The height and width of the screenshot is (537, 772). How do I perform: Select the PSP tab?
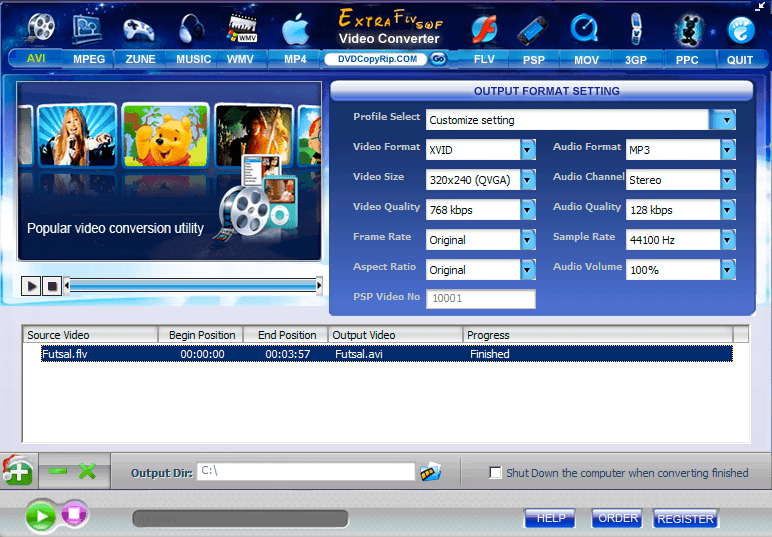pos(534,60)
